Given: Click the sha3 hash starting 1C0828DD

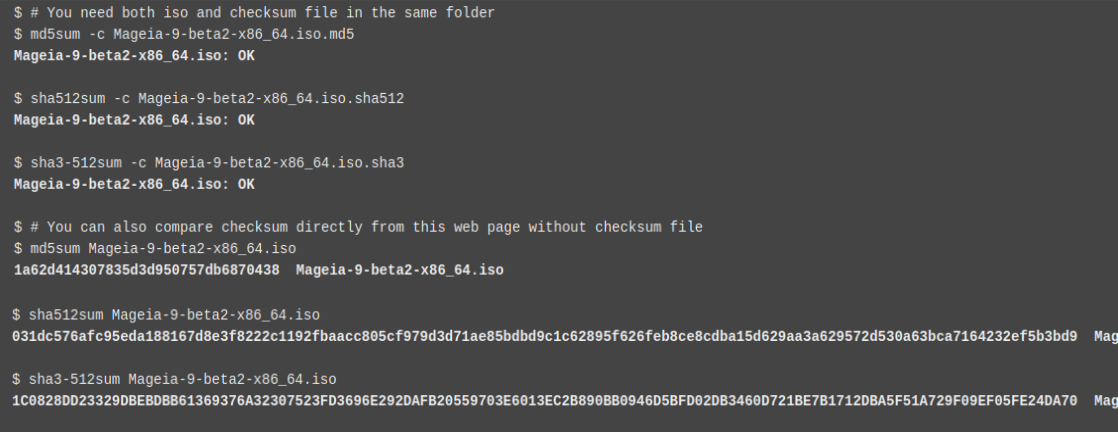Looking at the screenshot, I should [x=545, y=401].
